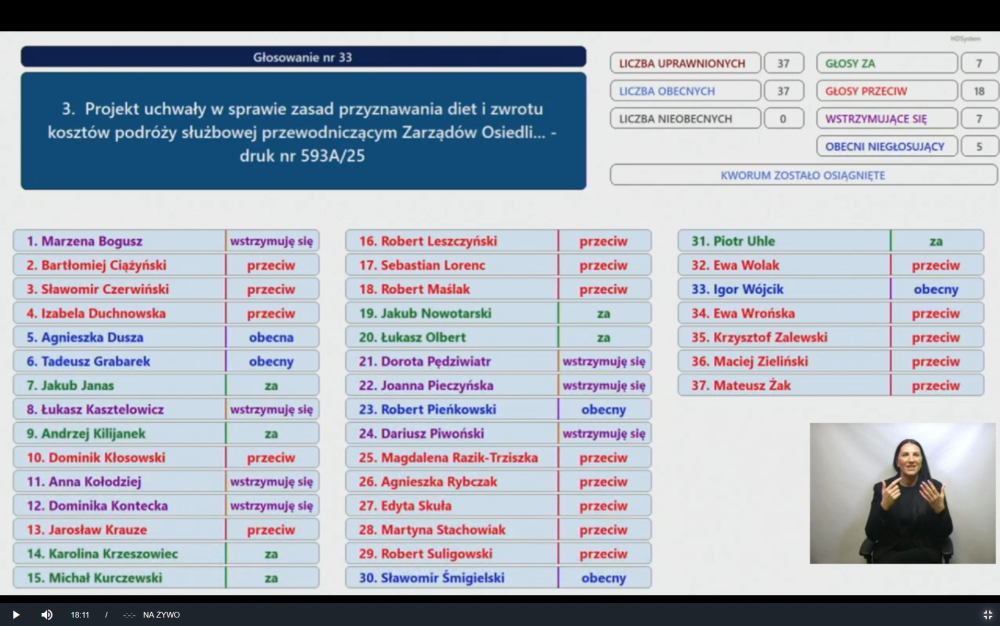Click the Głosowanie nr 33 header
Viewport: 1000px width, 626px height.
point(303,57)
